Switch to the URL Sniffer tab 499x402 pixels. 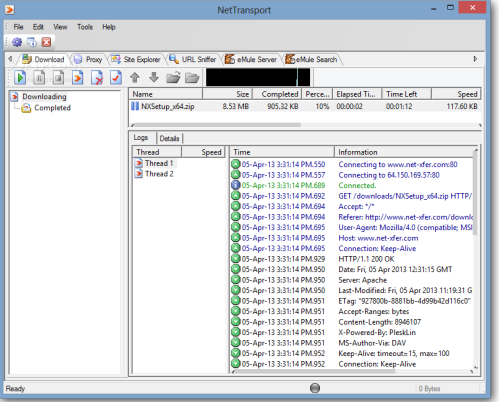point(193,59)
